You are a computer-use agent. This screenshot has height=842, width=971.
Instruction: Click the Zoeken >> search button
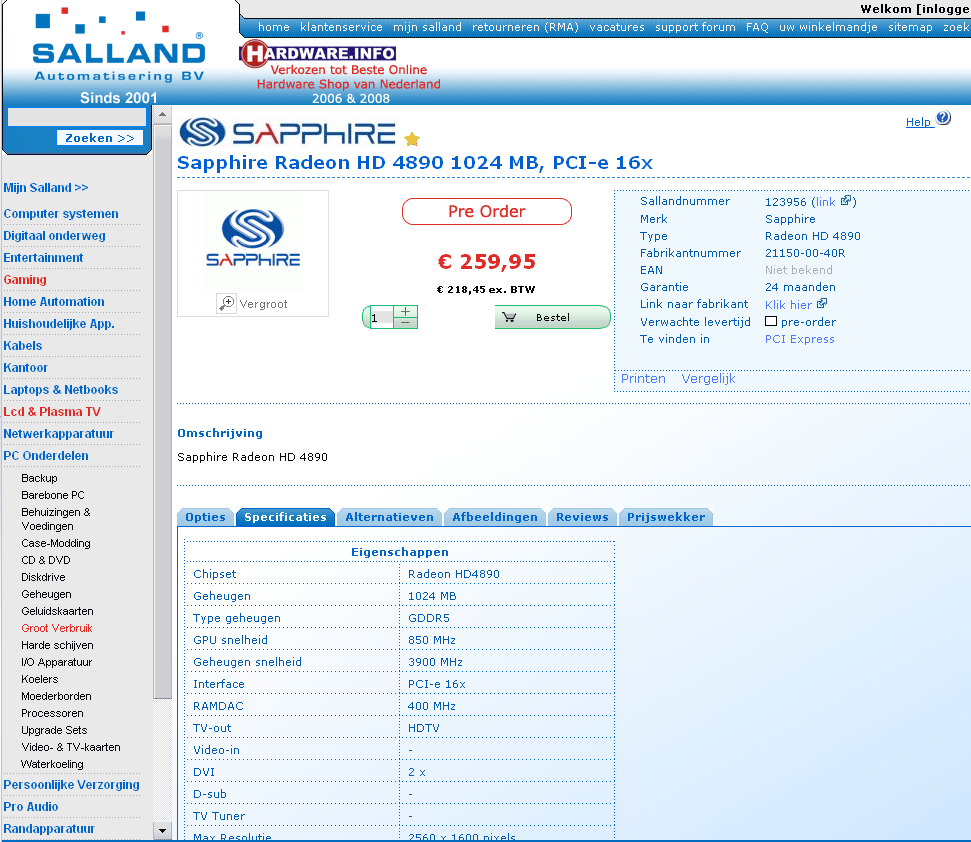(100, 137)
